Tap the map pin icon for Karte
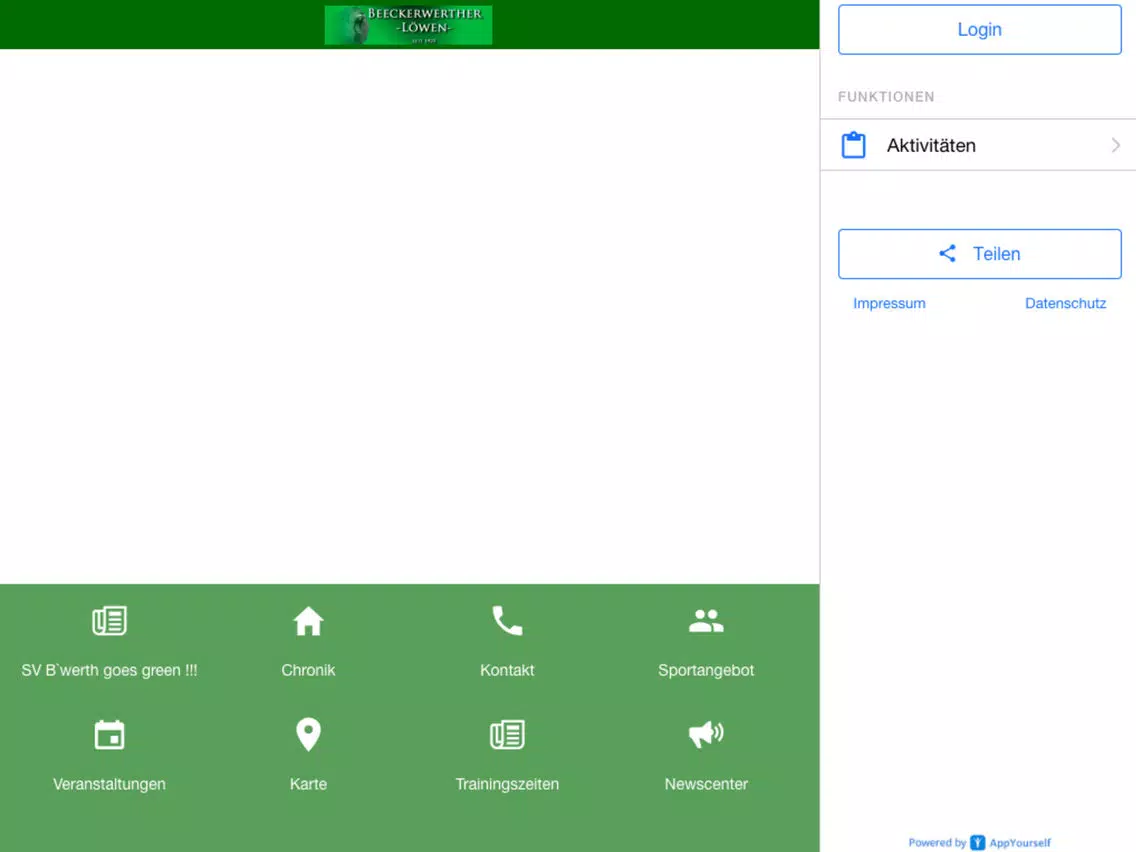This screenshot has height=852, width=1136. click(x=308, y=735)
